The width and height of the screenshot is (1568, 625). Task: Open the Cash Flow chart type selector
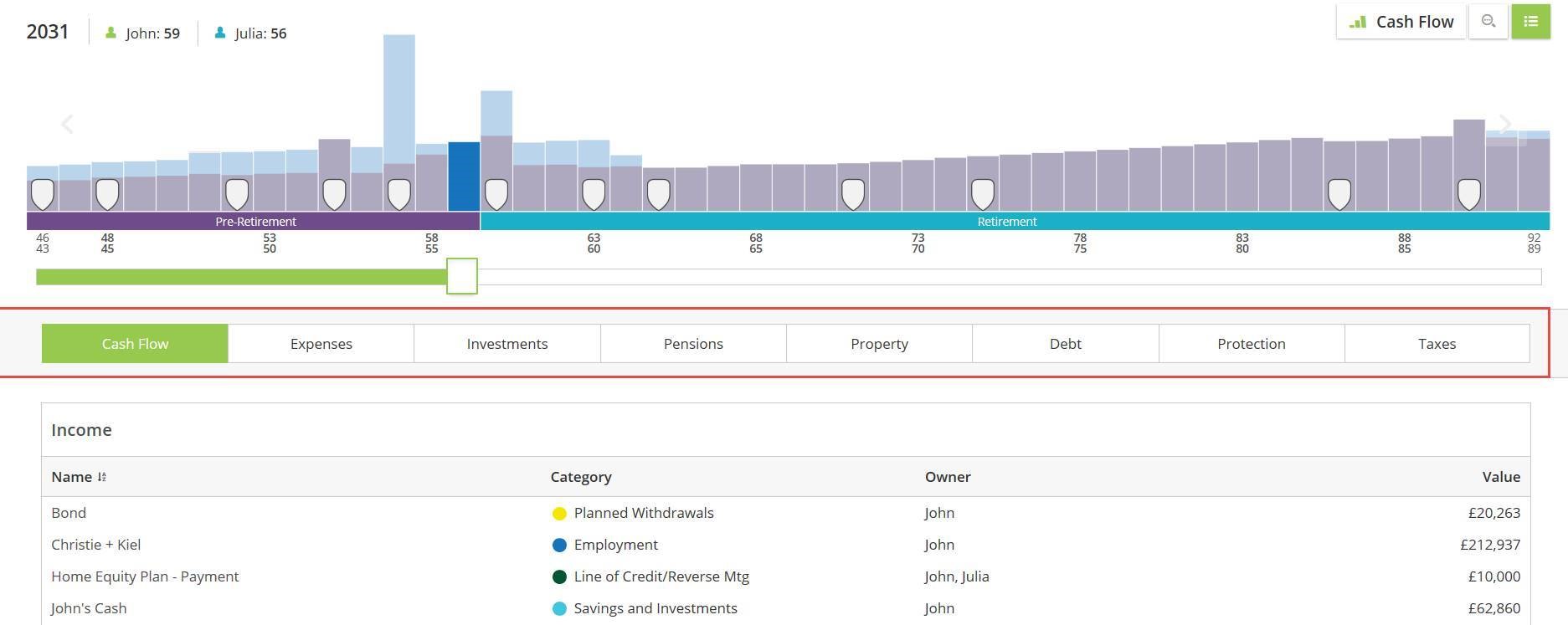pos(1401,22)
